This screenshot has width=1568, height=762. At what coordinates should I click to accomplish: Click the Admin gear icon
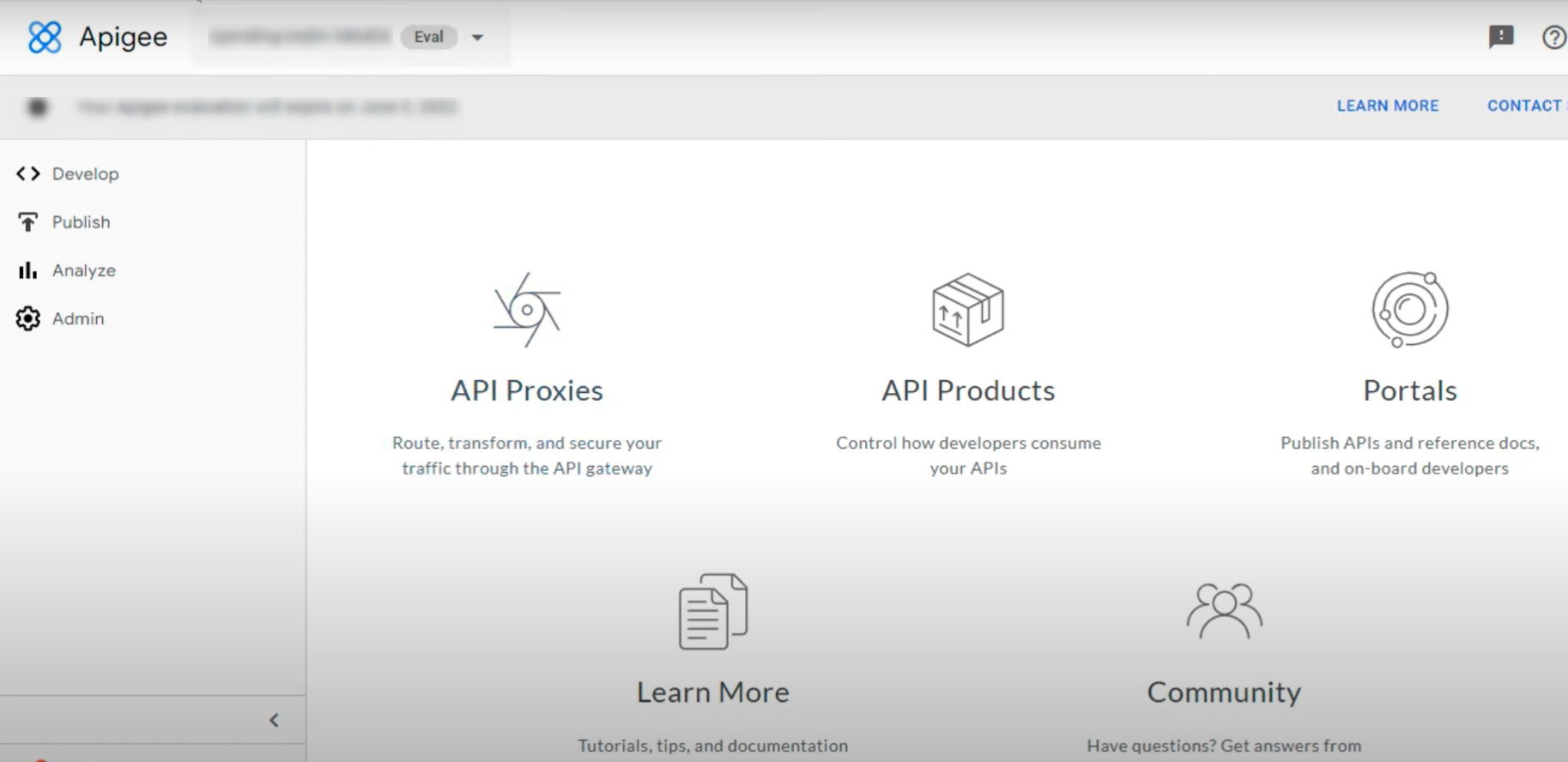(27, 318)
